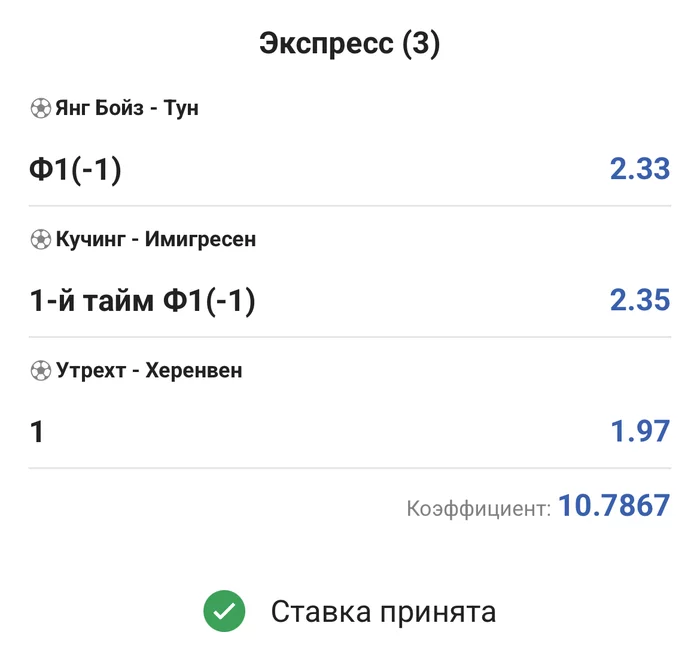Click the divider line below the 1.97 bet
Viewport: 700px width, 647px height.
(x=350, y=468)
